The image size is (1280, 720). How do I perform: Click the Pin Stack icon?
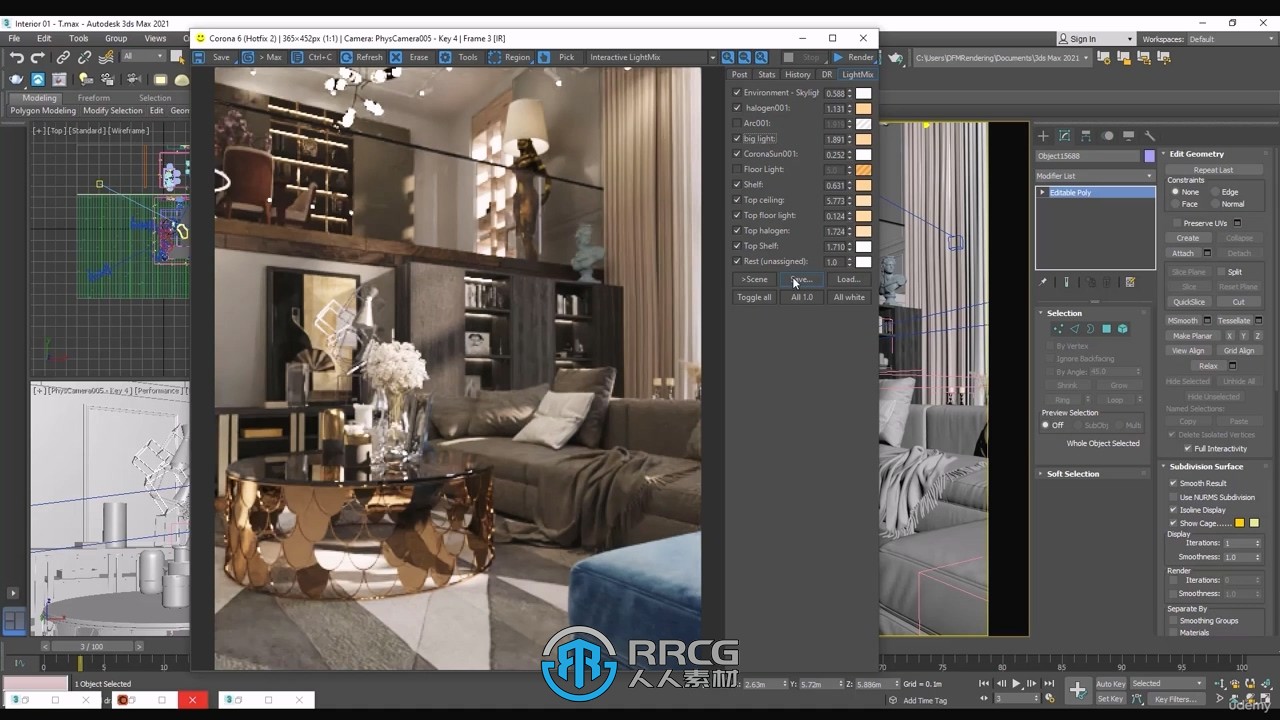(1043, 282)
